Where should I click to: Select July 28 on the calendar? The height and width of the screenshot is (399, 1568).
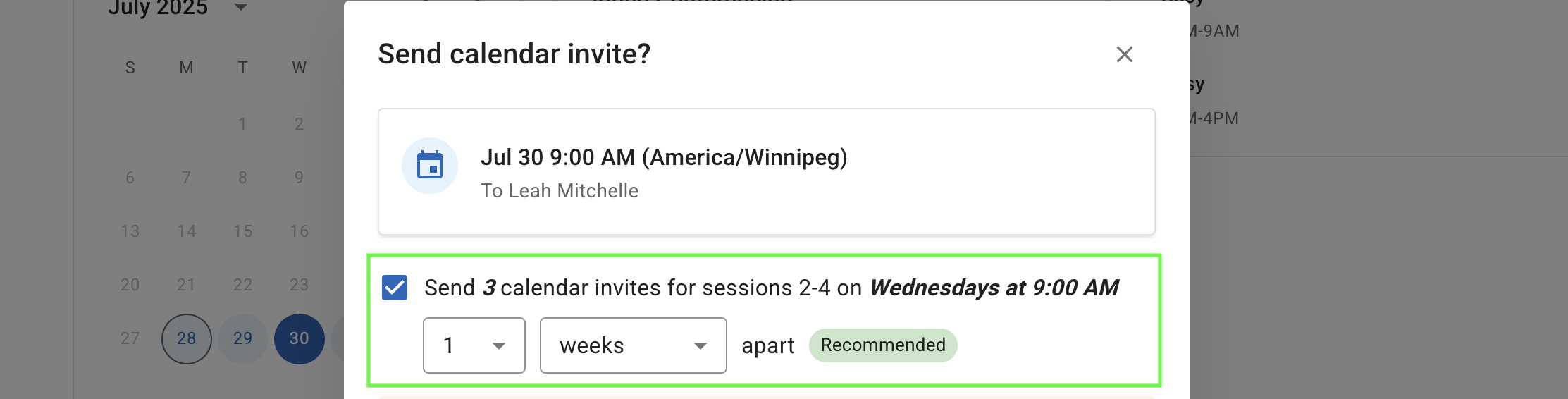point(186,338)
